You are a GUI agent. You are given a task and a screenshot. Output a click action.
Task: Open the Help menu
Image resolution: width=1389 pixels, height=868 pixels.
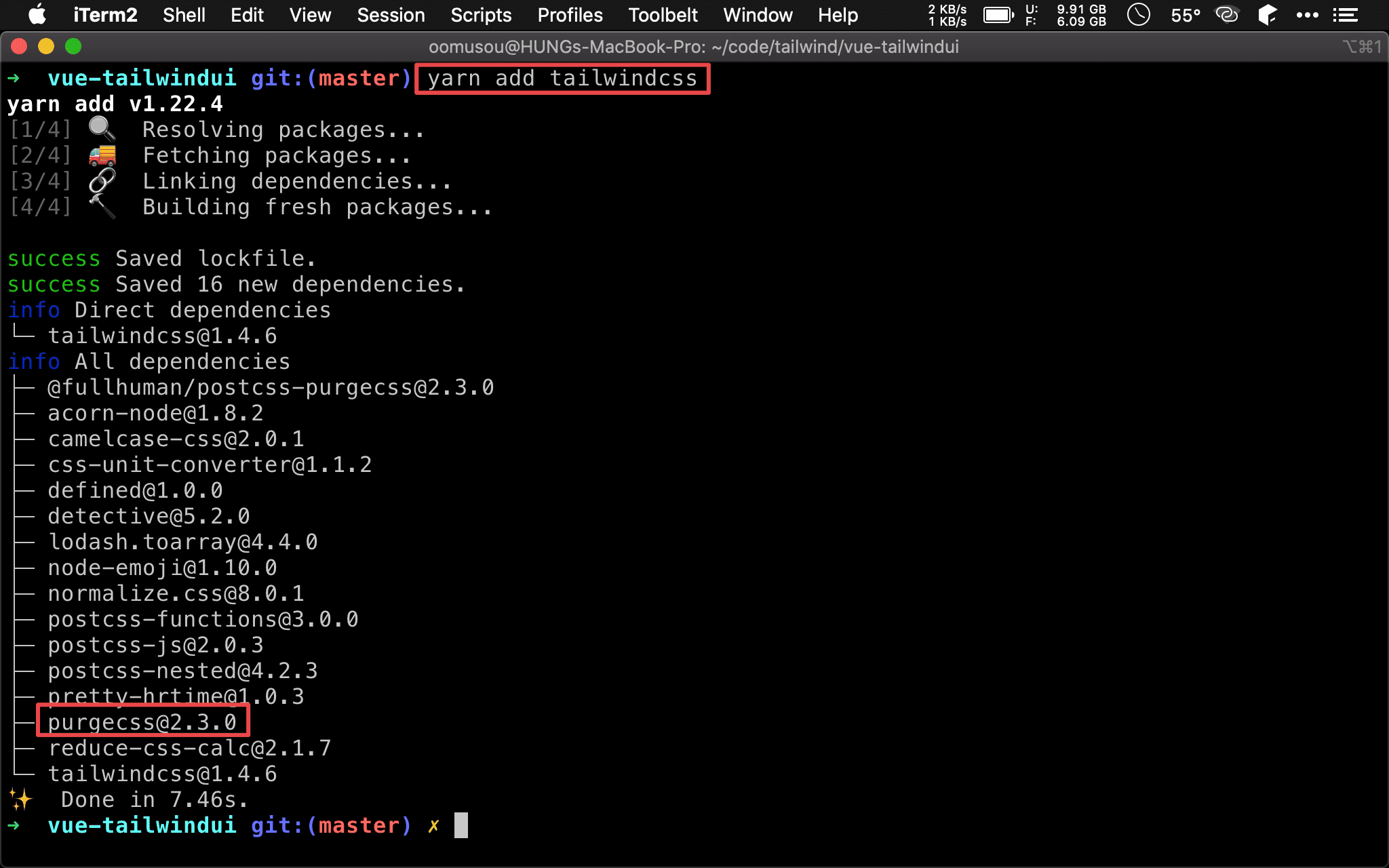coord(838,15)
